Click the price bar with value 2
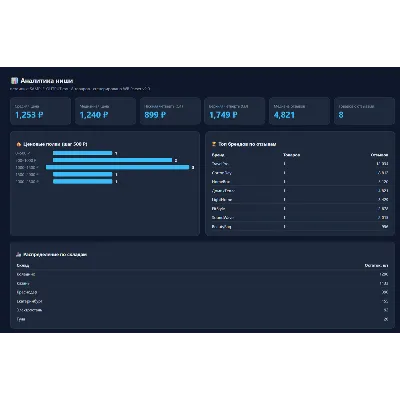The height and width of the screenshot is (400, 400). point(113,160)
